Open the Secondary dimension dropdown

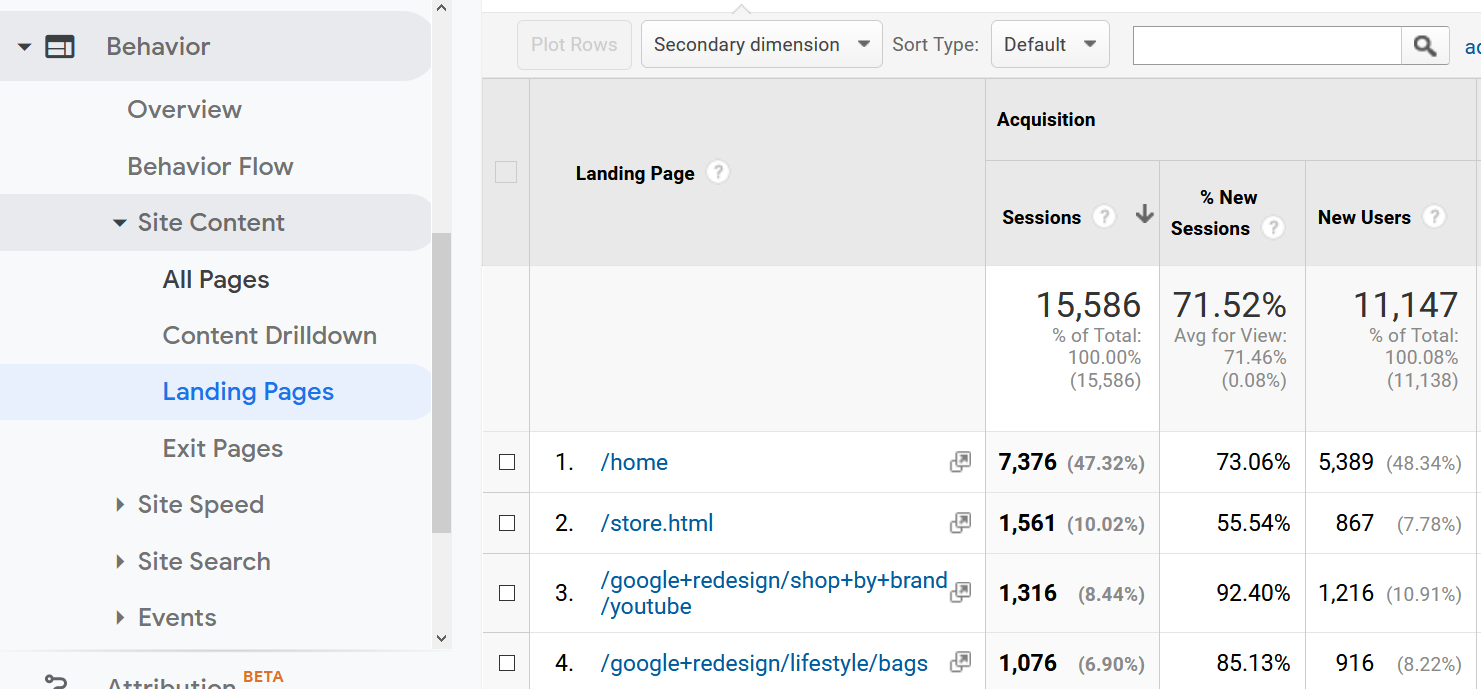762,44
